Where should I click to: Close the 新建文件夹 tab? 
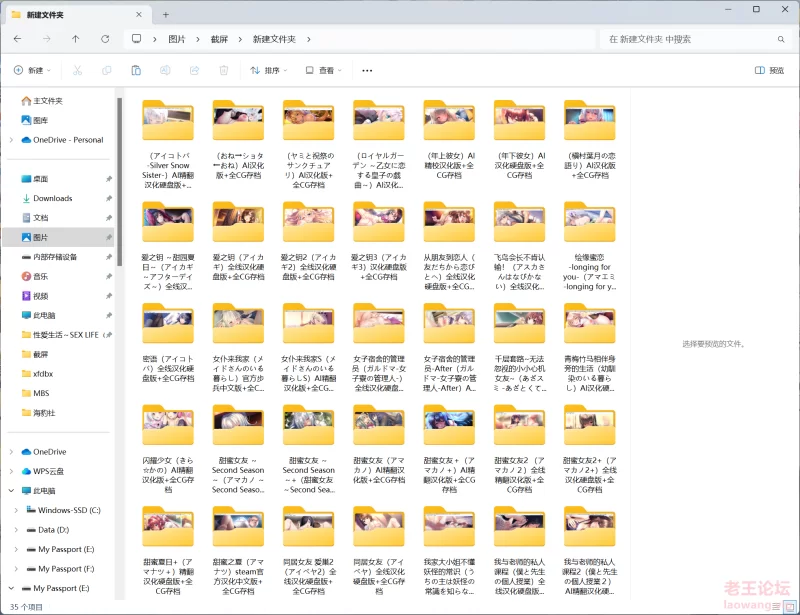click(139, 15)
